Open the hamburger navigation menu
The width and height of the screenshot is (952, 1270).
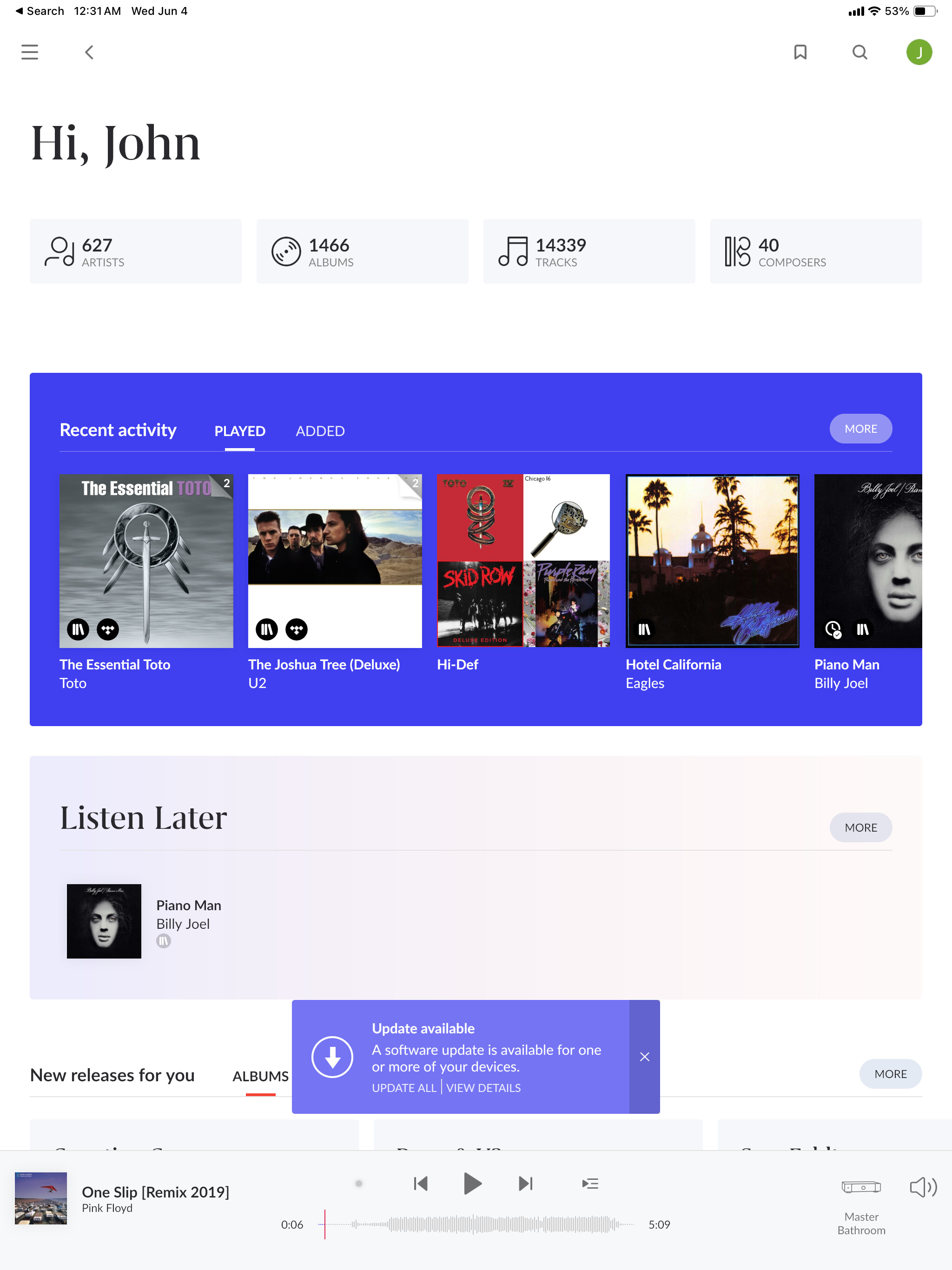tap(29, 52)
